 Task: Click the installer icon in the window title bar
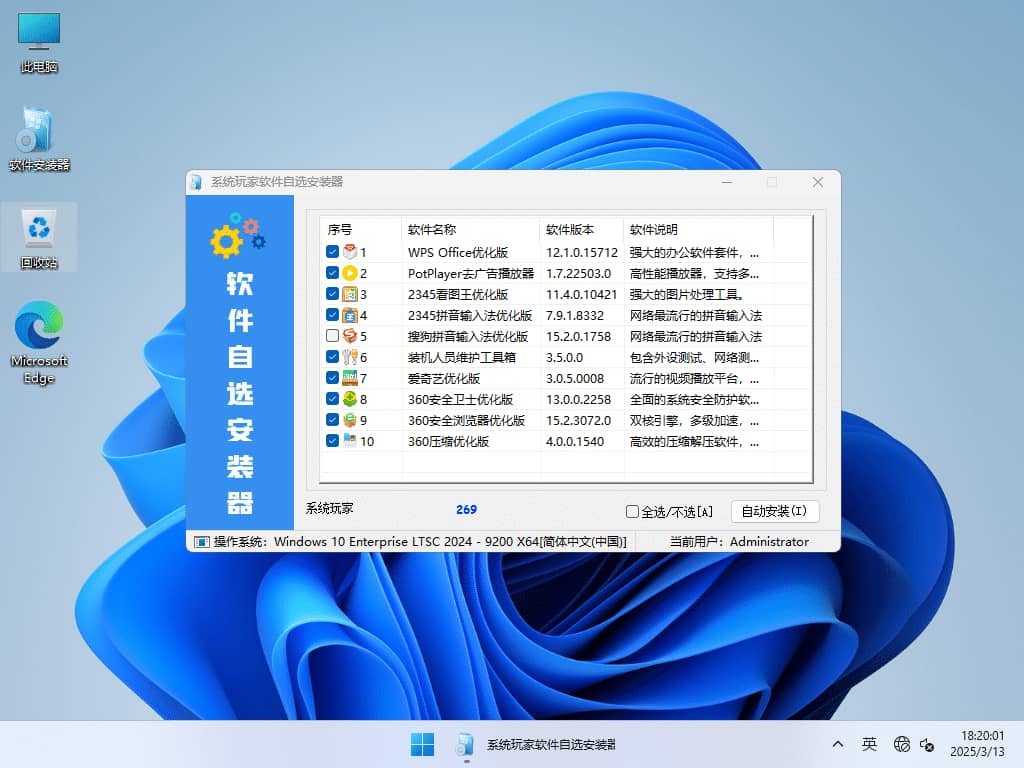click(x=196, y=183)
